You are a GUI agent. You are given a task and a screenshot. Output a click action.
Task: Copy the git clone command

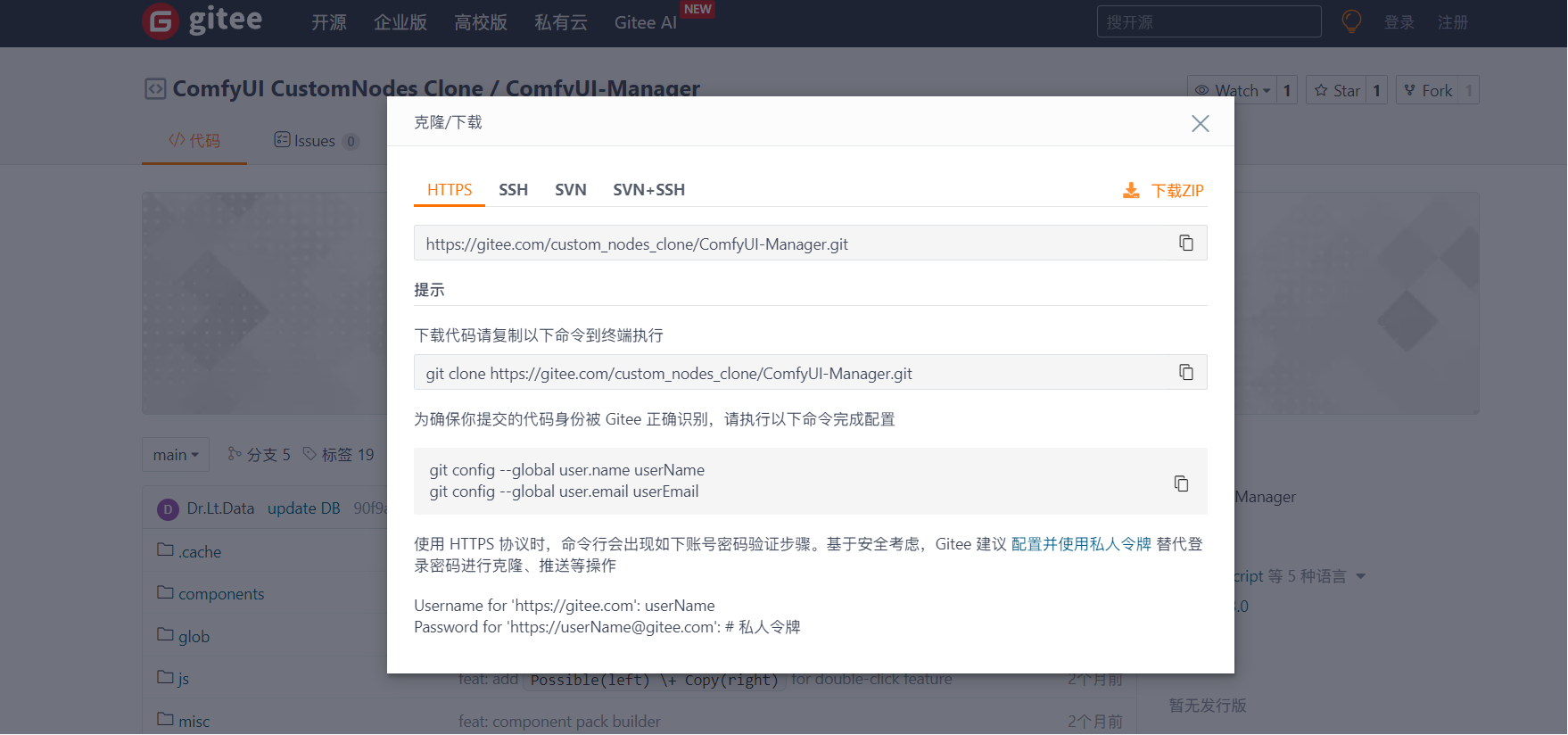tap(1185, 372)
